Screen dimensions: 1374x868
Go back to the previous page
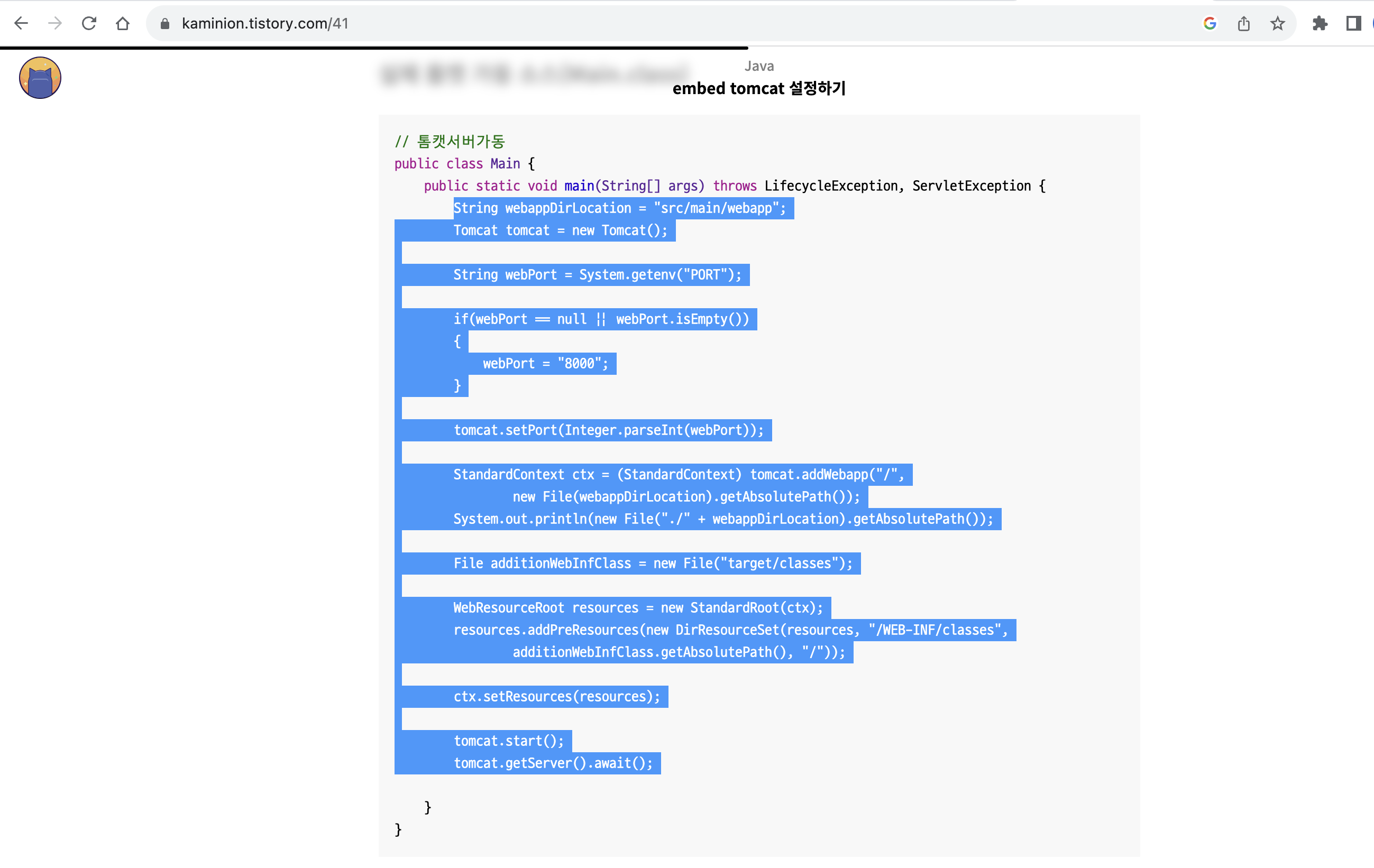click(21, 23)
